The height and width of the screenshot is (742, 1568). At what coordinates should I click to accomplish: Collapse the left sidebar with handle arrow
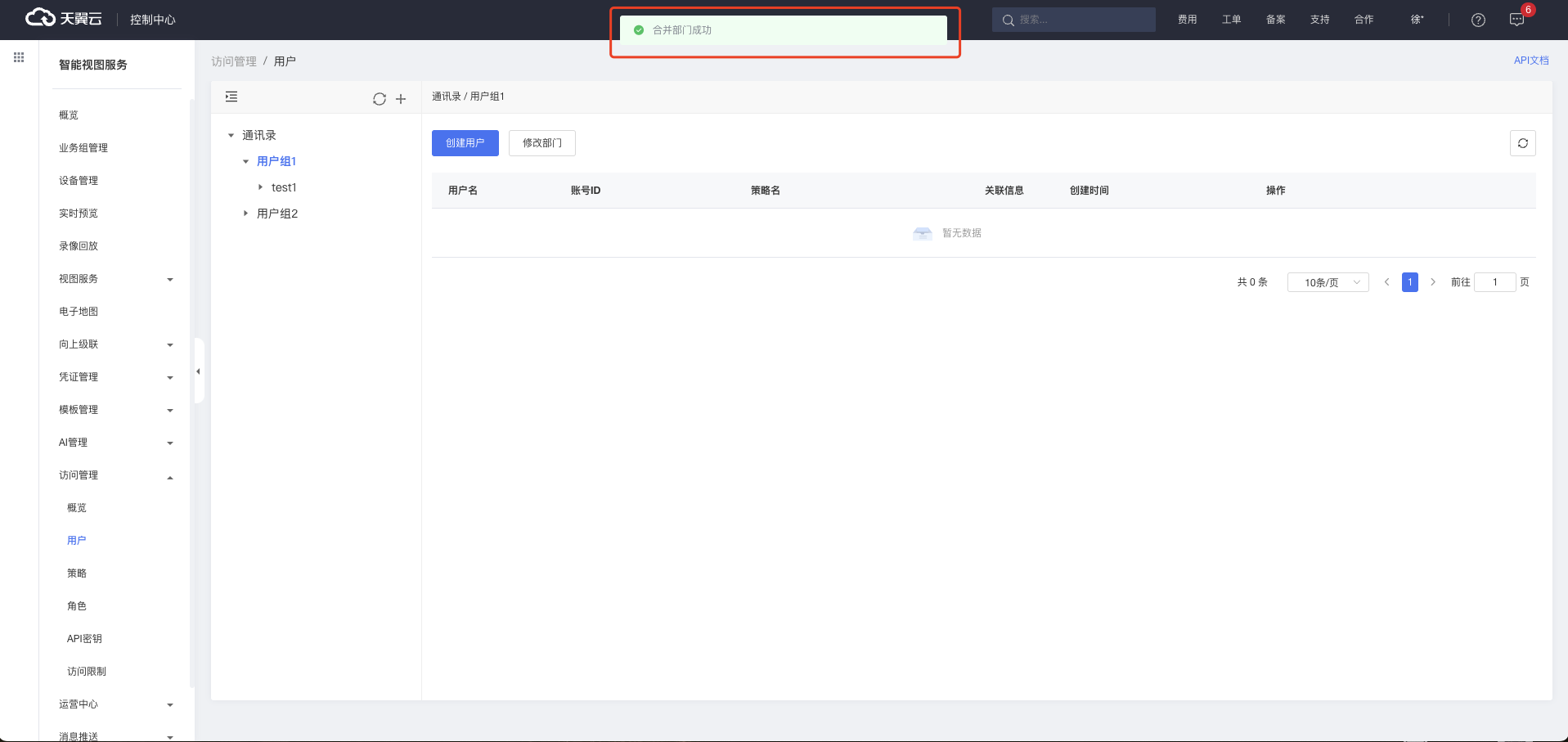point(198,371)
